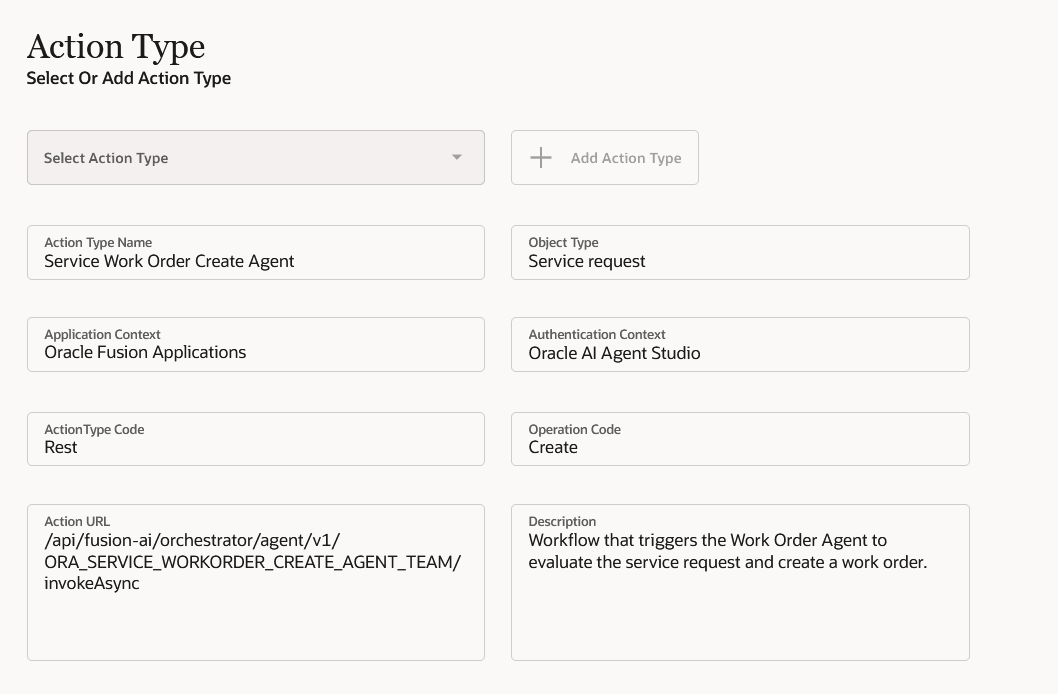The height and width of the screenshot is (694, 1058).
Task: Select the Description text area
Action: pos(740,582)
